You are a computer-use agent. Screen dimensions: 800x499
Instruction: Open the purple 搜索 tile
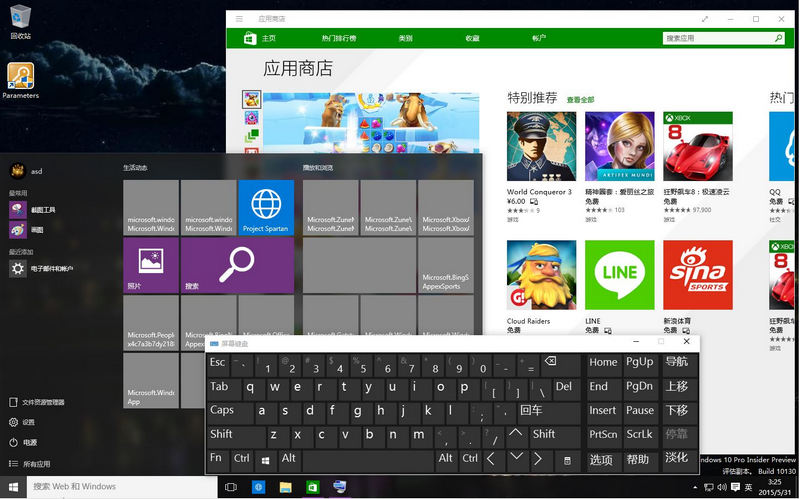coord(237,265)
